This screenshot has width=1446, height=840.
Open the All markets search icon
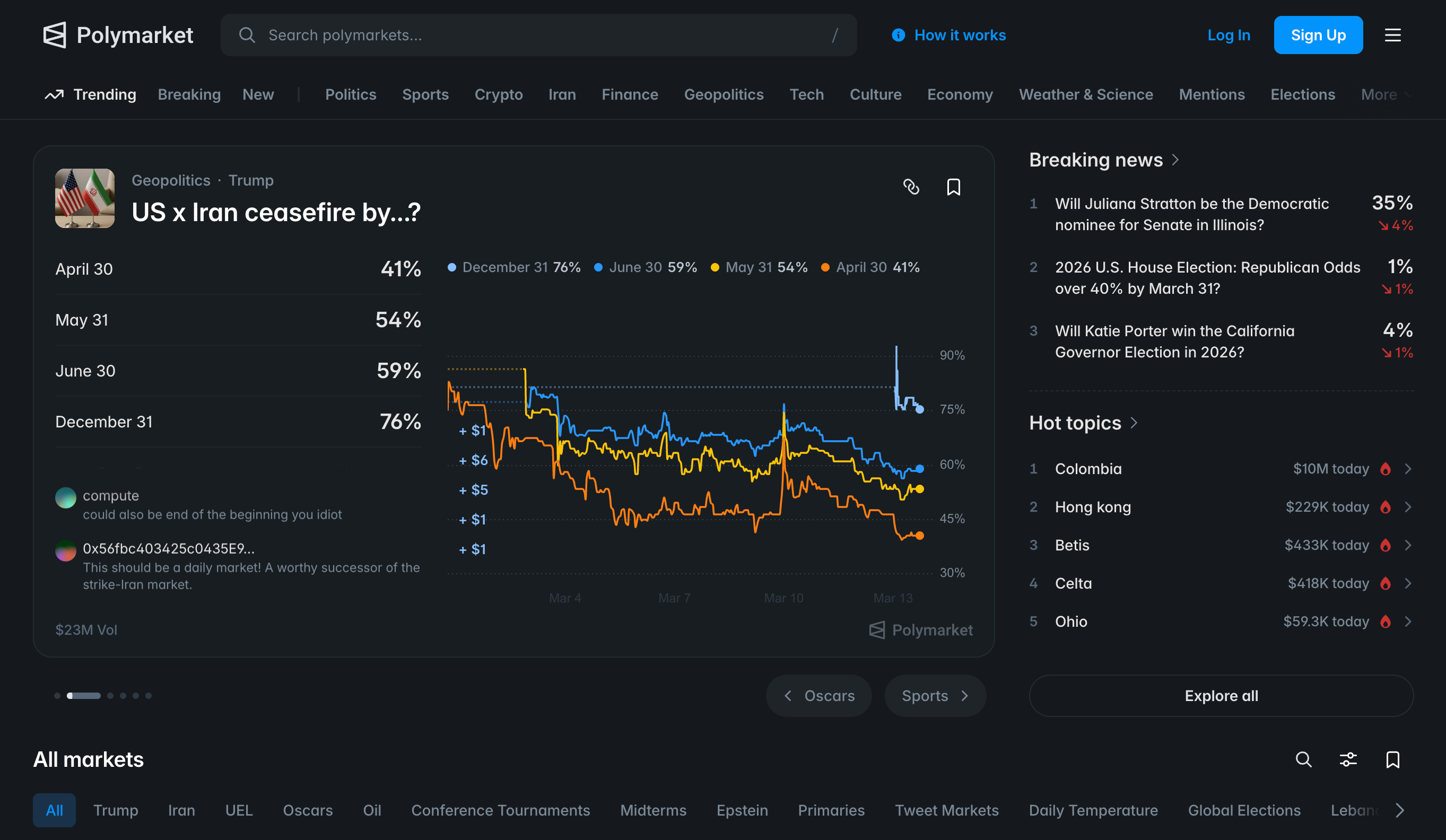point(1304,760)
